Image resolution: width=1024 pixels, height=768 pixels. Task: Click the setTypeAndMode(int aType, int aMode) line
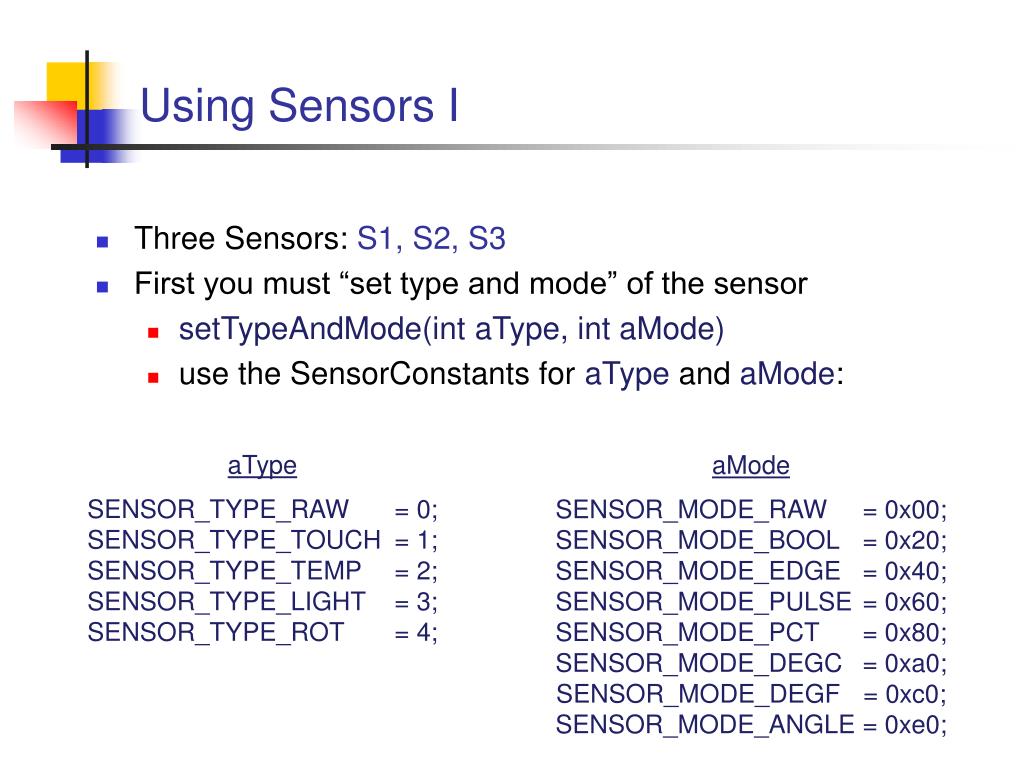point(451,330)
